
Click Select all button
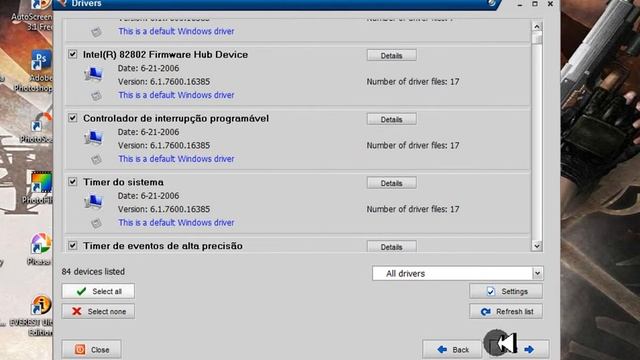[98, 291]
